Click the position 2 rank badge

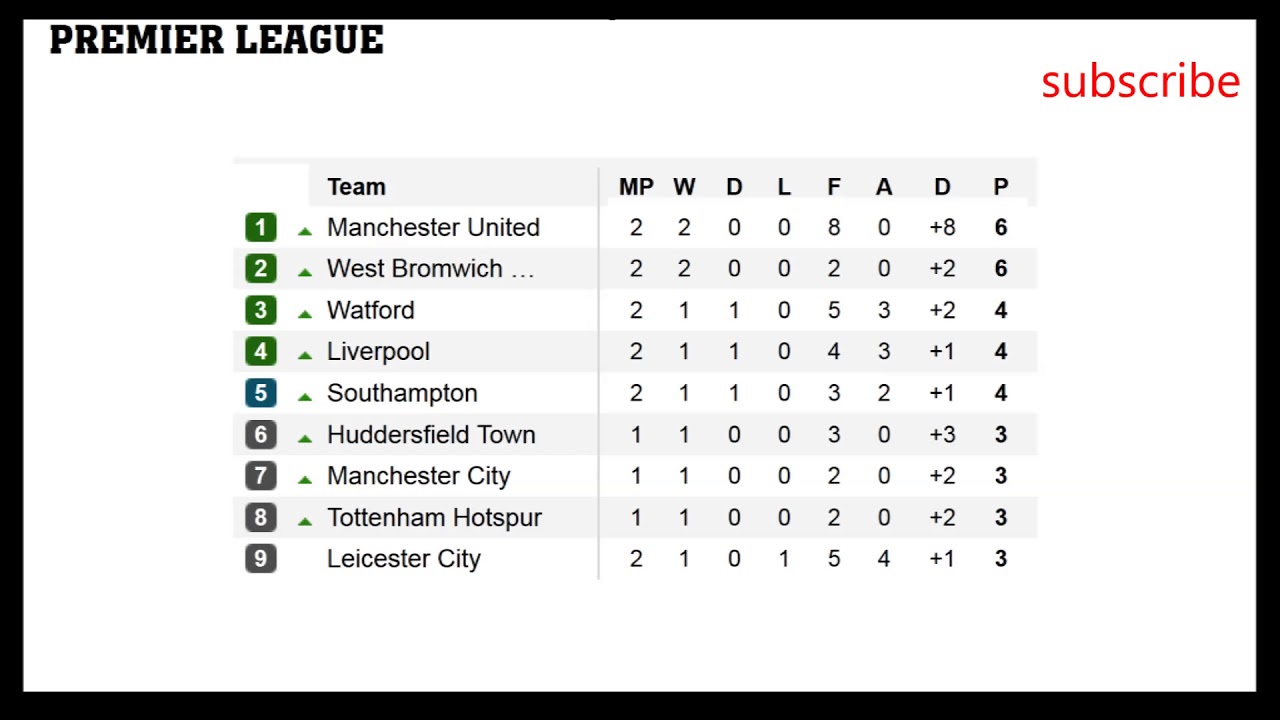(260, 269)
